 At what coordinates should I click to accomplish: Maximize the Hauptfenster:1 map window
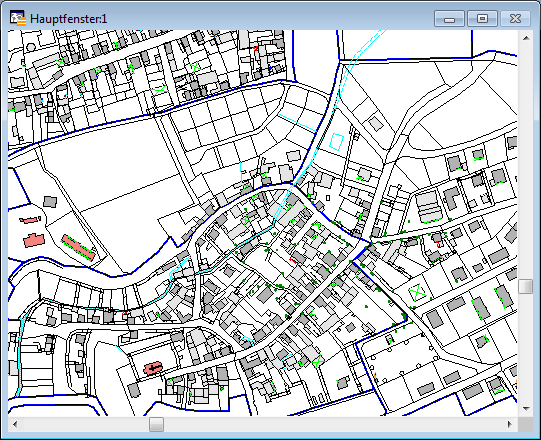[x=482, y=19]
